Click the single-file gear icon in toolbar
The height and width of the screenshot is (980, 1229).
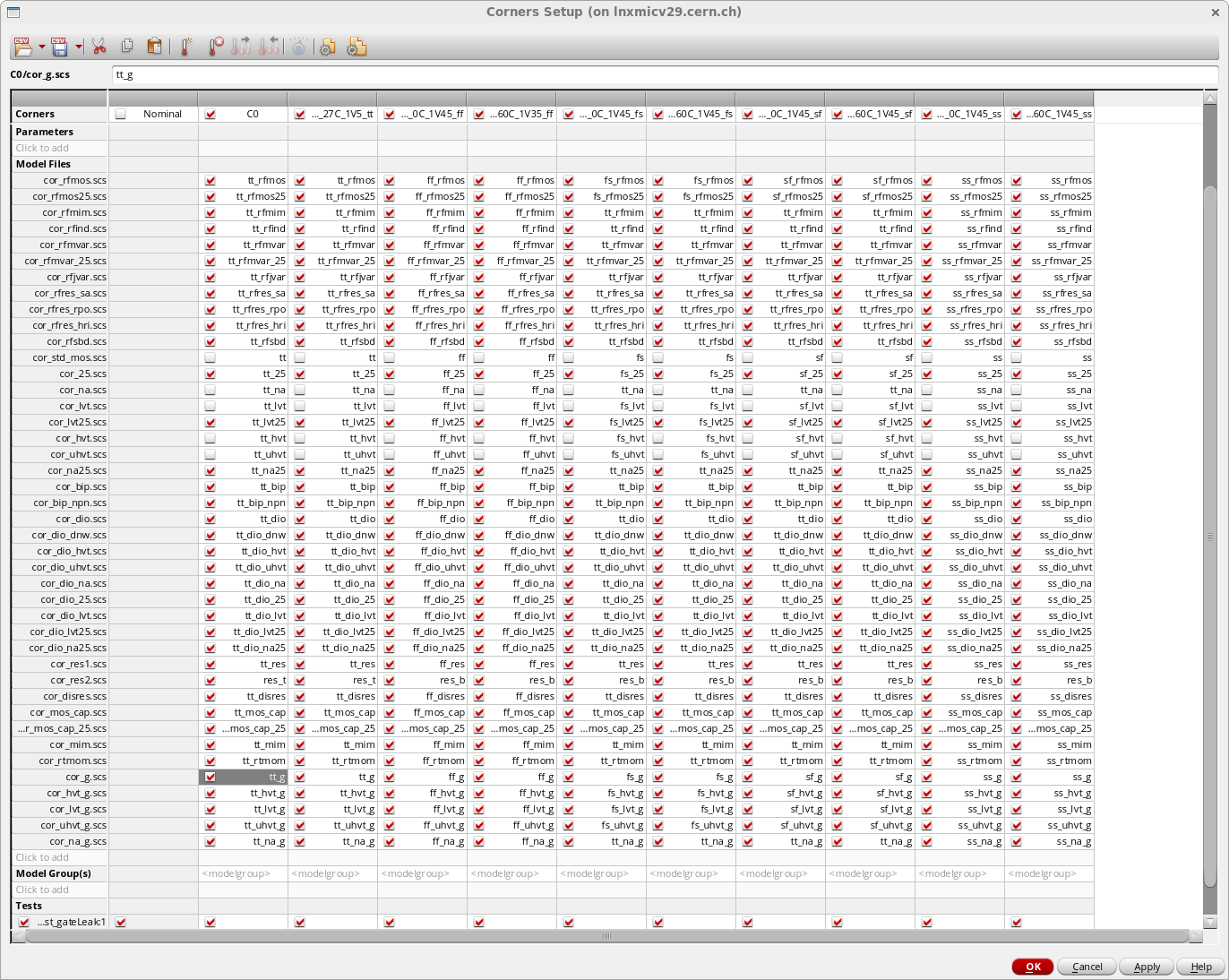(328, 47)
